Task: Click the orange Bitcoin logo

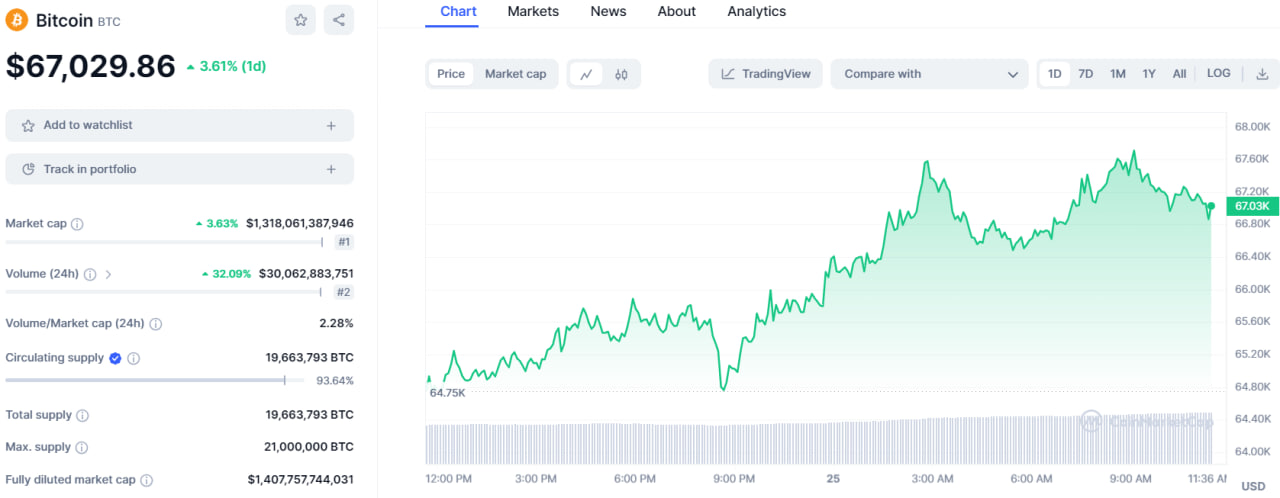Action: [17, 20]
